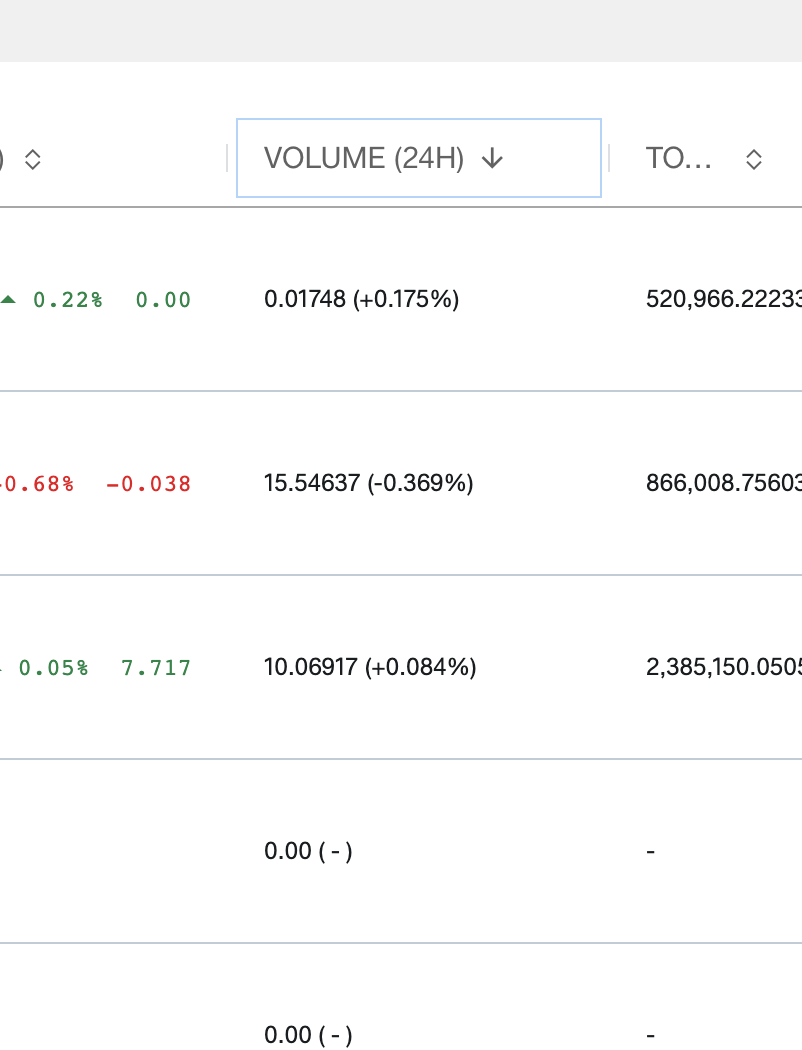Click the green 7.717 change amount
Viewport: 802px width, 1050px height.
tap(156, 668)
